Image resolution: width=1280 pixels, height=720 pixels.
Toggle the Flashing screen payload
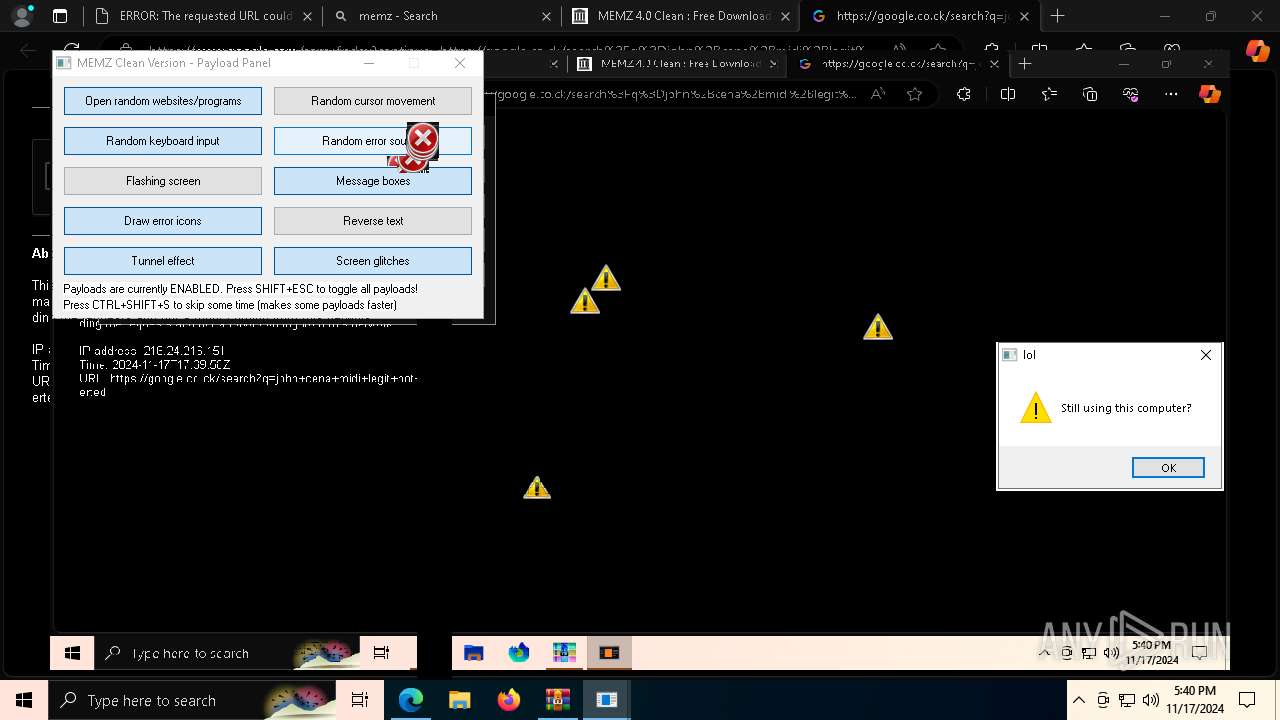pos(163,181)
